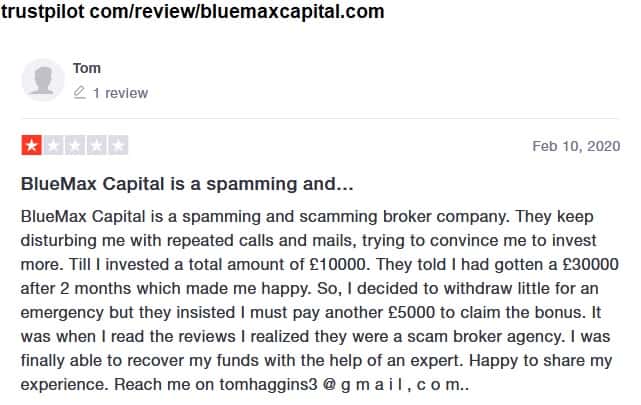Open review title "BlueMax Capital is a spamming and…"
This screenshot has height=405, width=641.
[x=187, y=185]
